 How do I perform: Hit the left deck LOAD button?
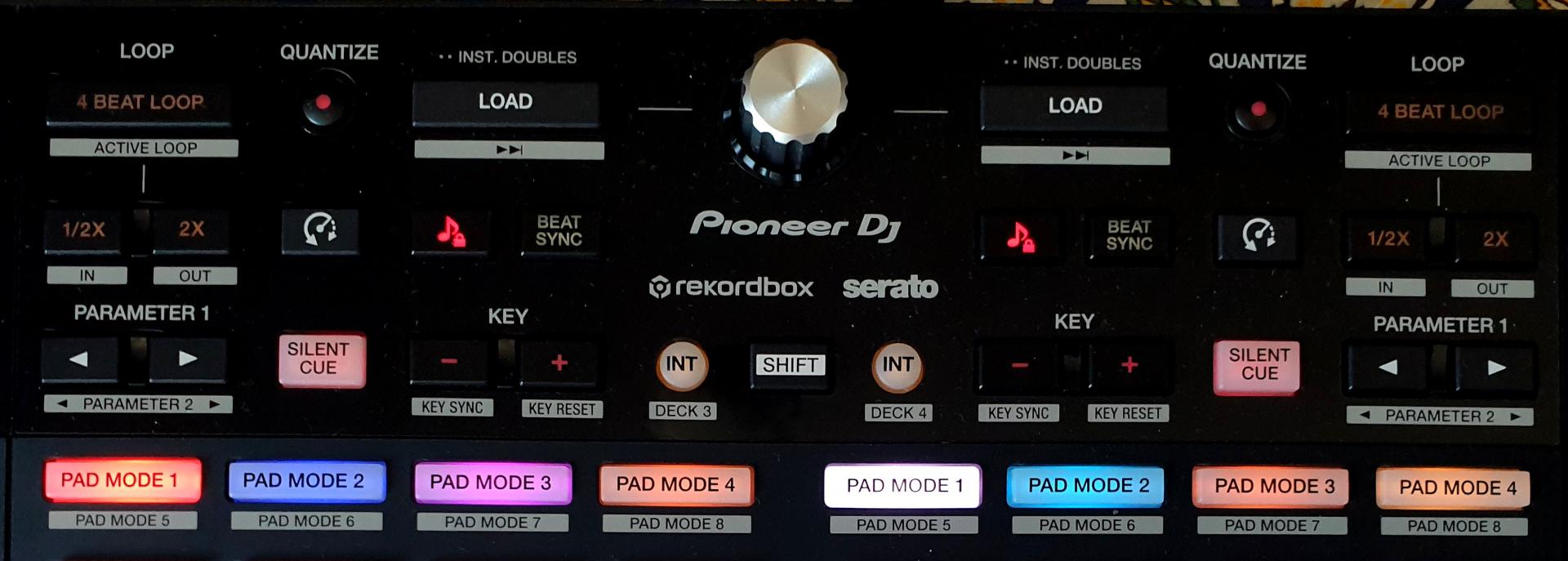[506, 102]
